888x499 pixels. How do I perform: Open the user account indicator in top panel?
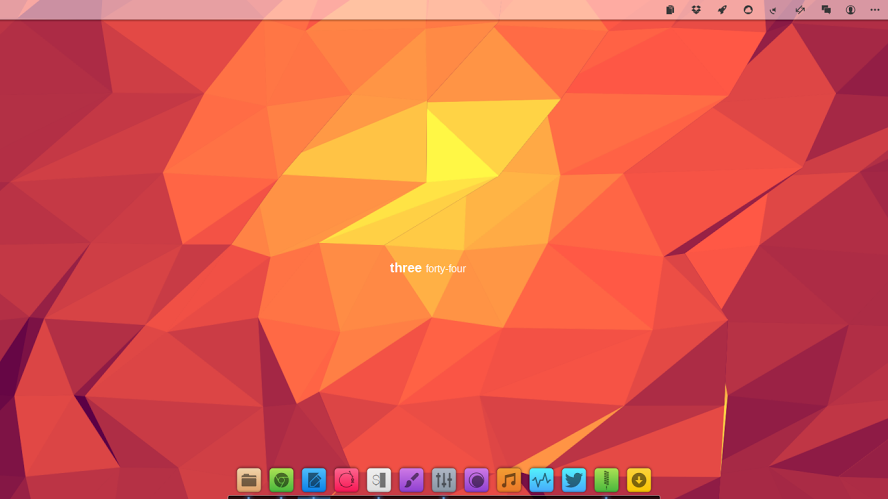click(851, 10)
